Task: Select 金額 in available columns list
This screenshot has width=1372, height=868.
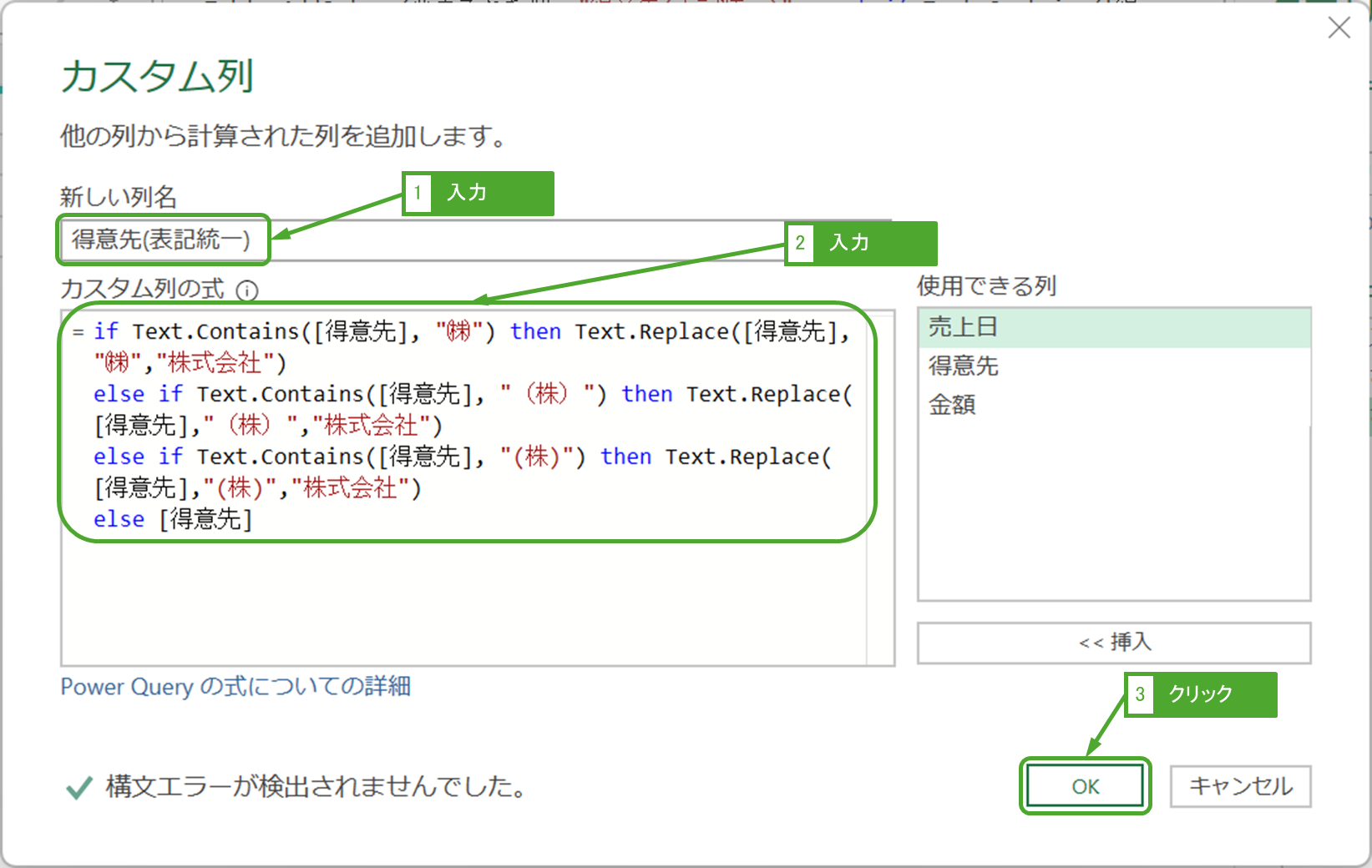Action: 1114,405
